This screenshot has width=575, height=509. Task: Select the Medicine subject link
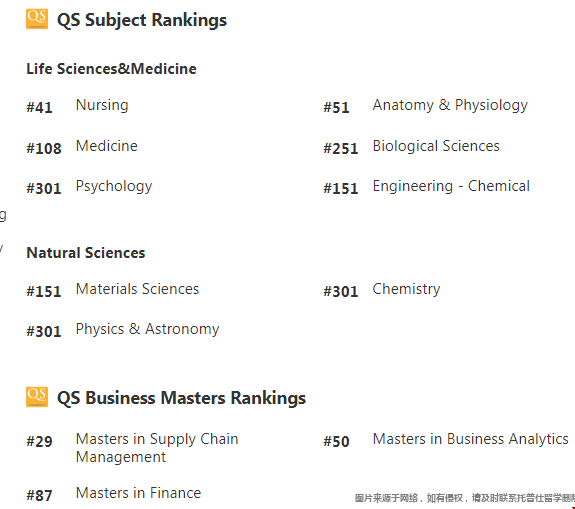click(x=107, y=146)
